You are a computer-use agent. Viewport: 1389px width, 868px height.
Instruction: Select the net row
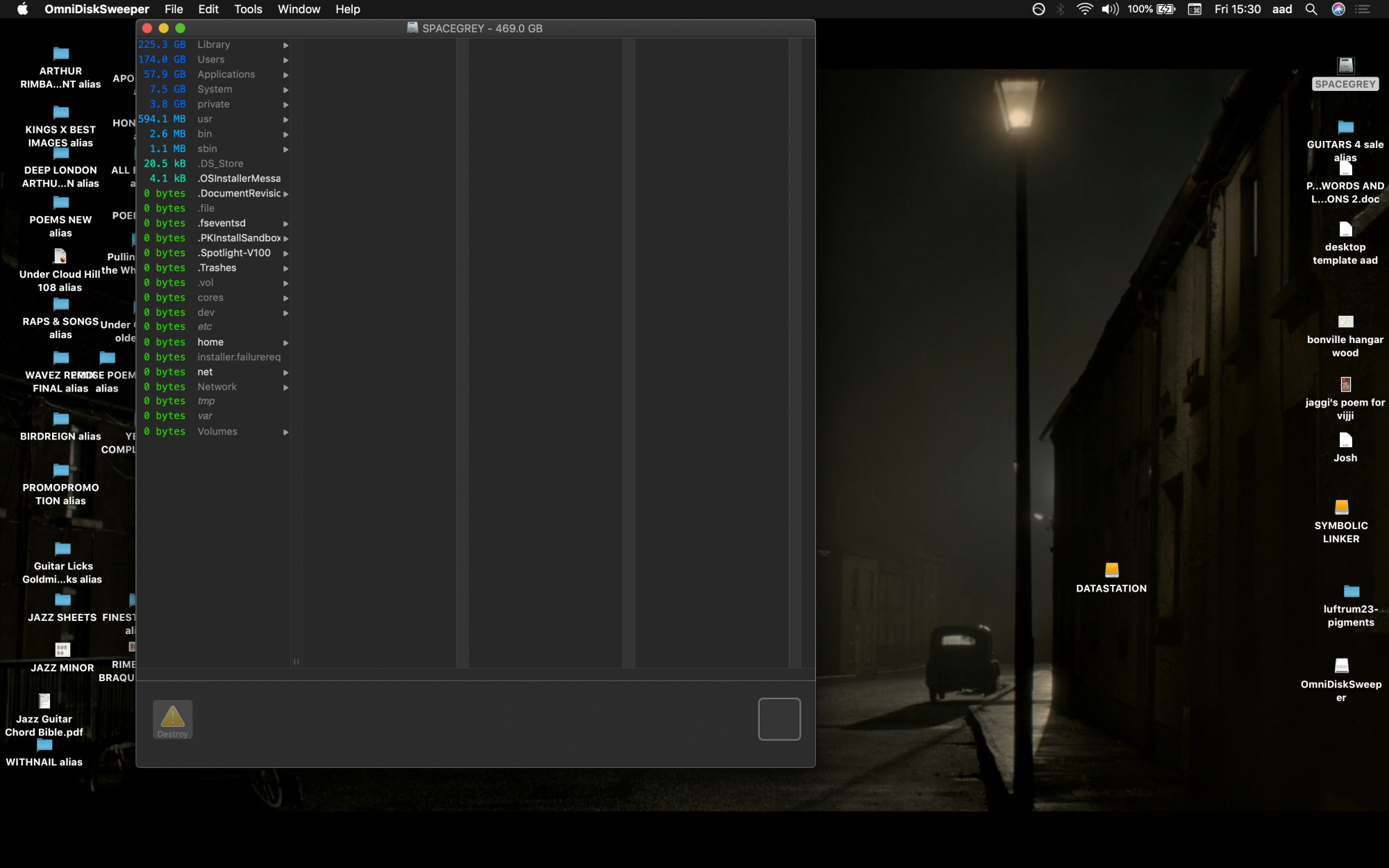pyautogui.click(x=213, y=372)
